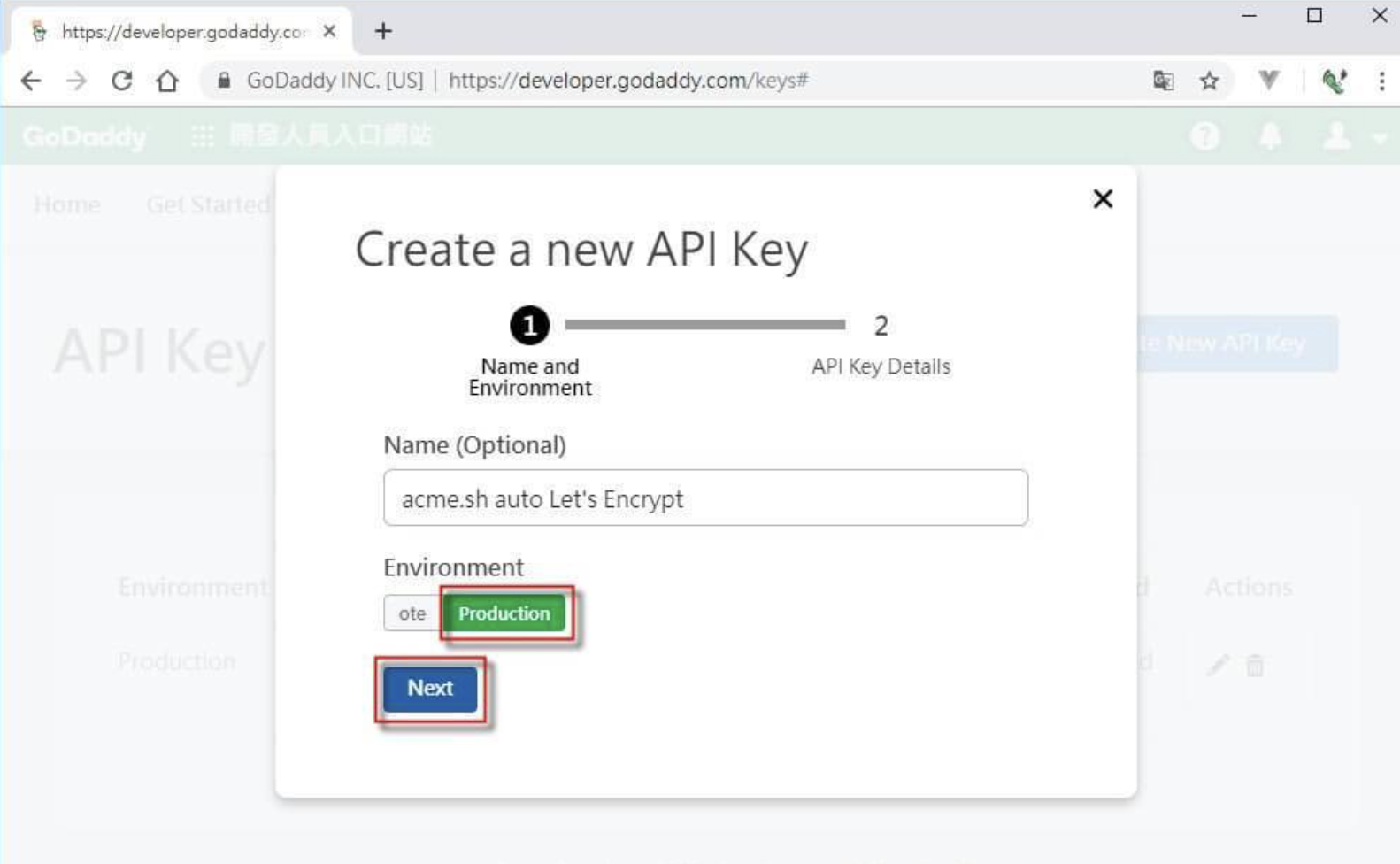
Task: Open the account user menu
Action: (1352, 136)
